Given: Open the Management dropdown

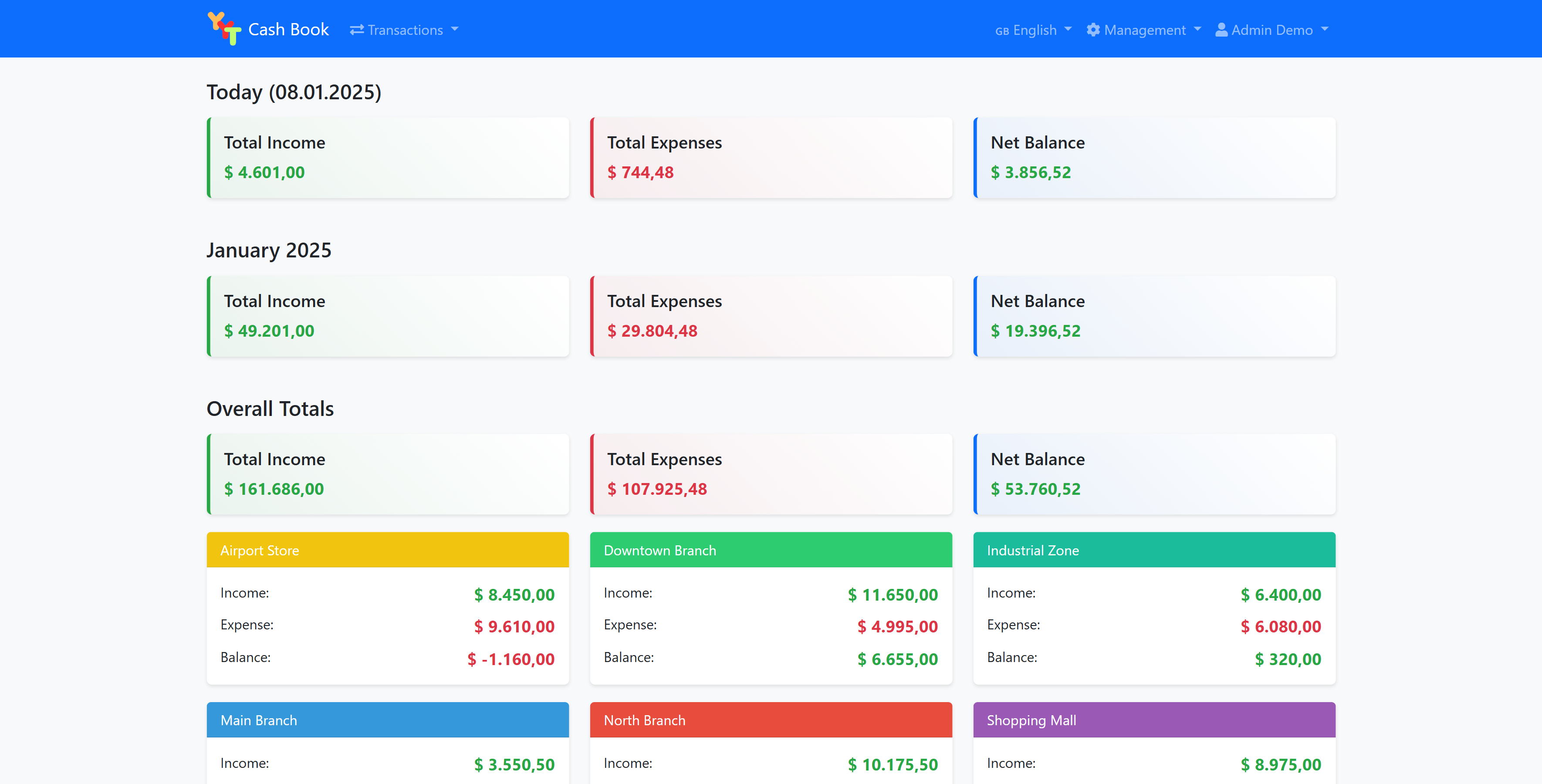Looking at the screenshot, I should point(1143,29).
